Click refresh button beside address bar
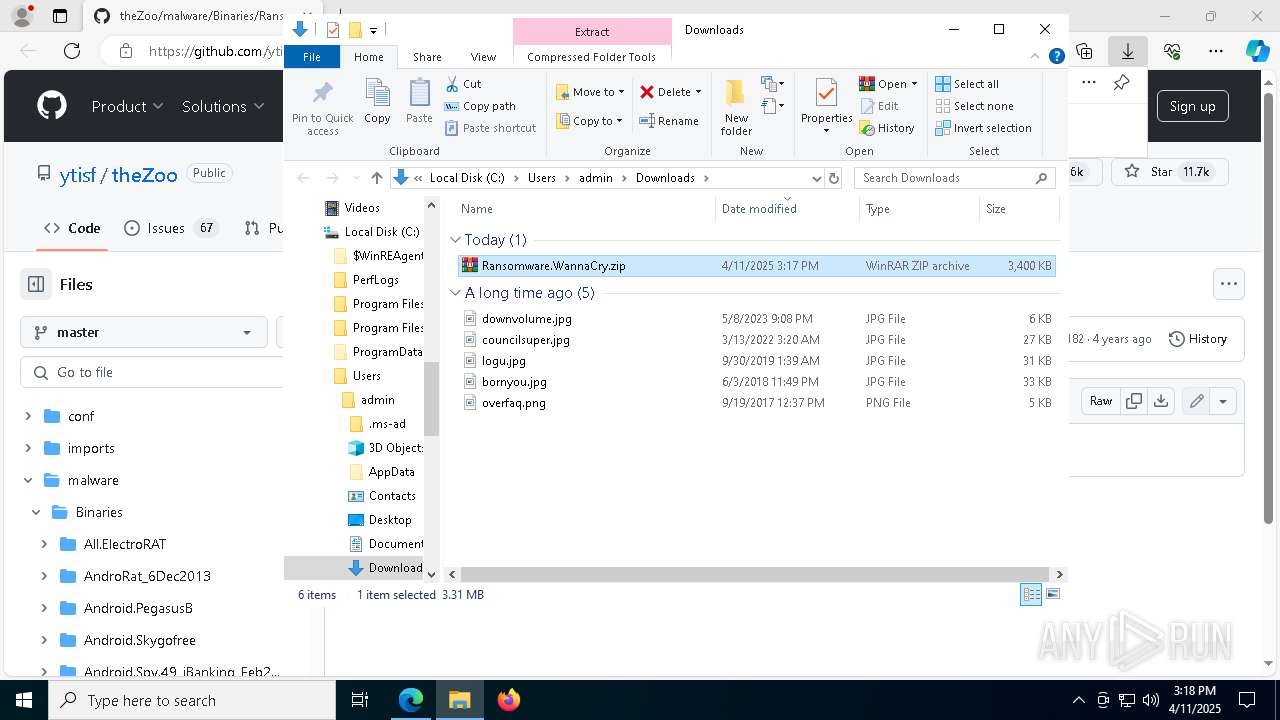Viewport: 1280px width, 720px height. coord(834,178)
